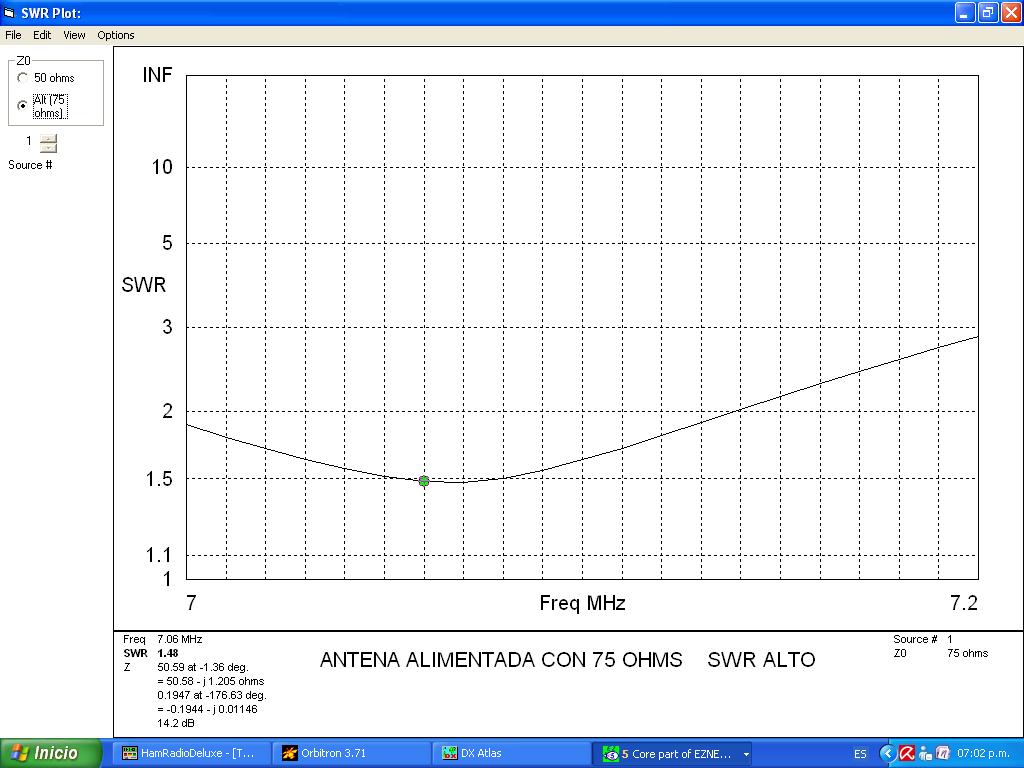Click the 07:02 p.m. clock
Screen dimensions: 1024x768
pyautogui.click(x=984, y=753)
